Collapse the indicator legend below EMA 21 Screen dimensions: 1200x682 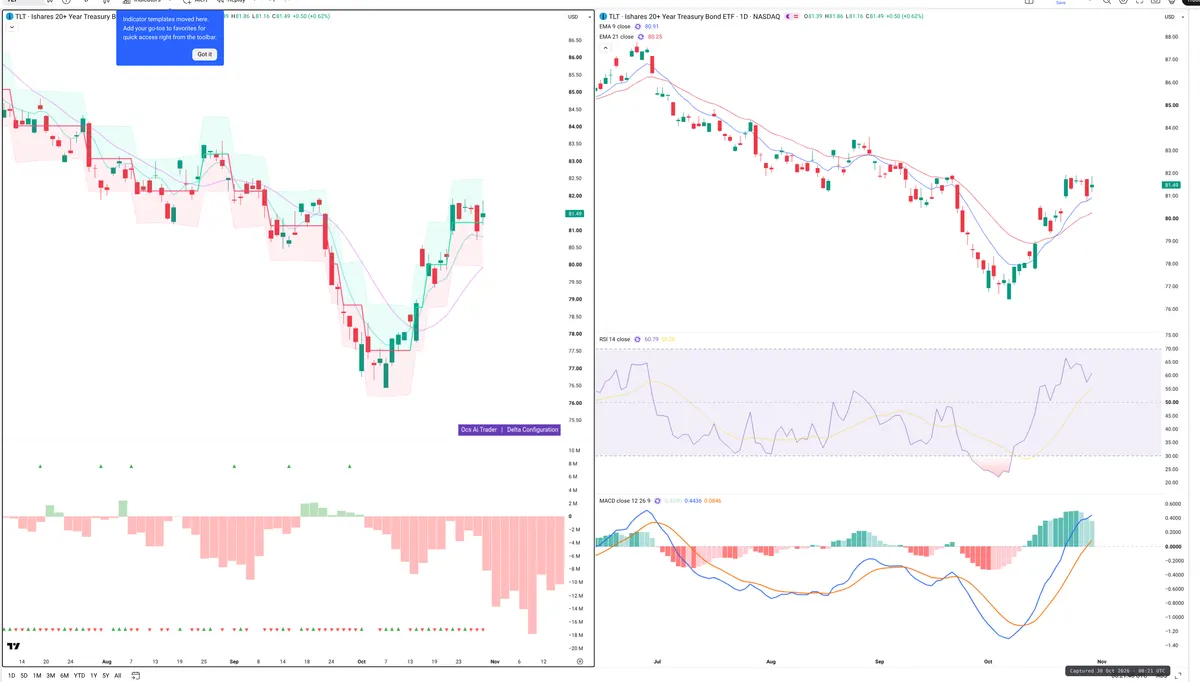(605, 48)
